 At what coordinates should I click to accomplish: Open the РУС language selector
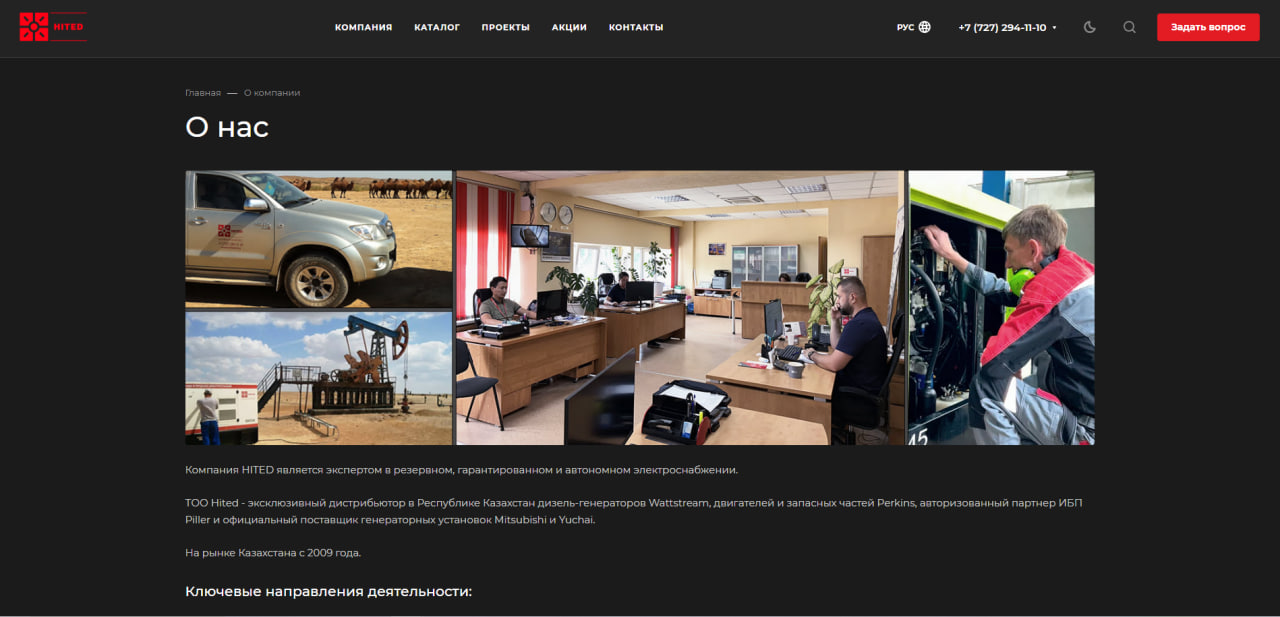tap(914, 27)
